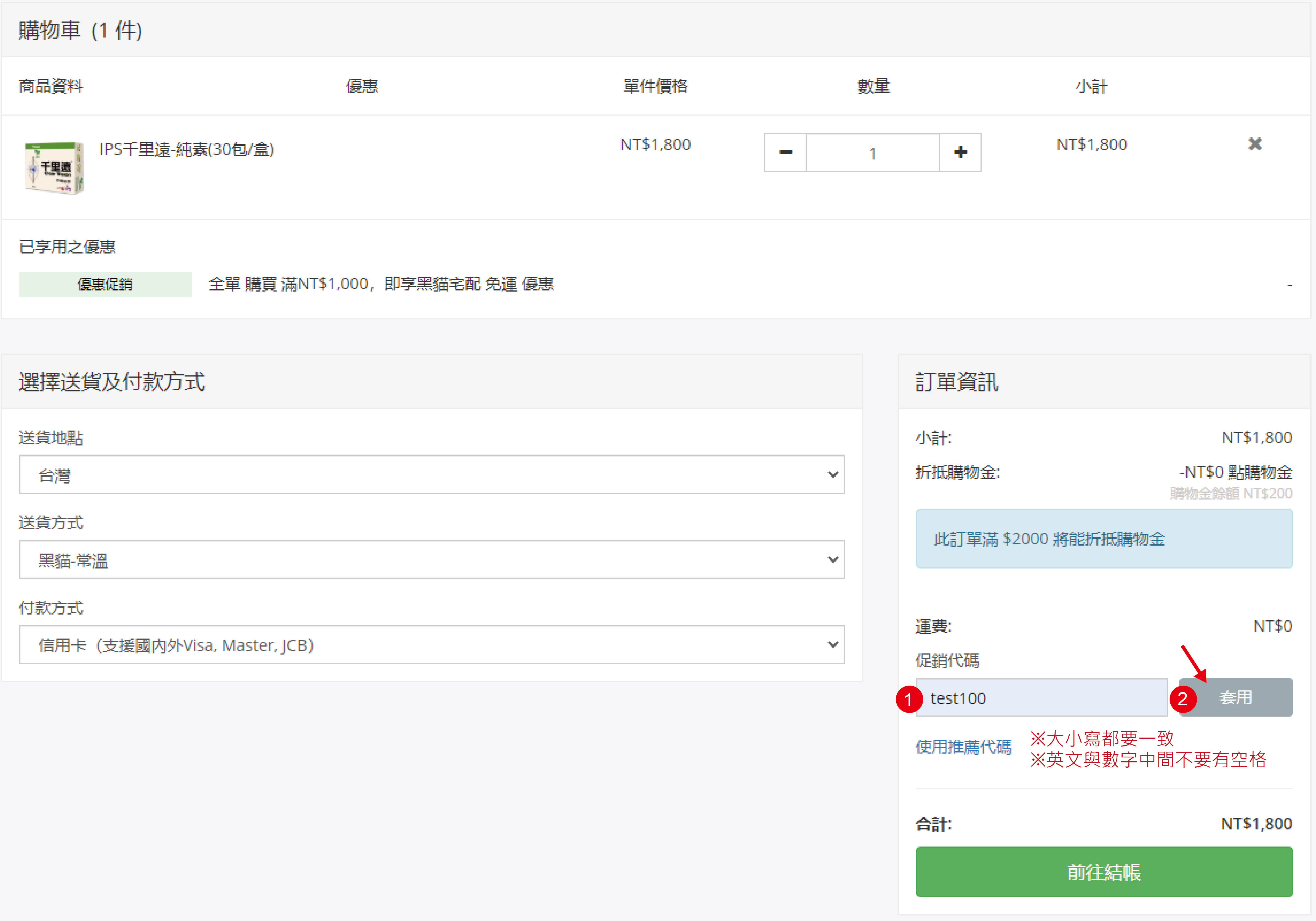
Task: Click the minus quantity button
Action: (785, 153)
